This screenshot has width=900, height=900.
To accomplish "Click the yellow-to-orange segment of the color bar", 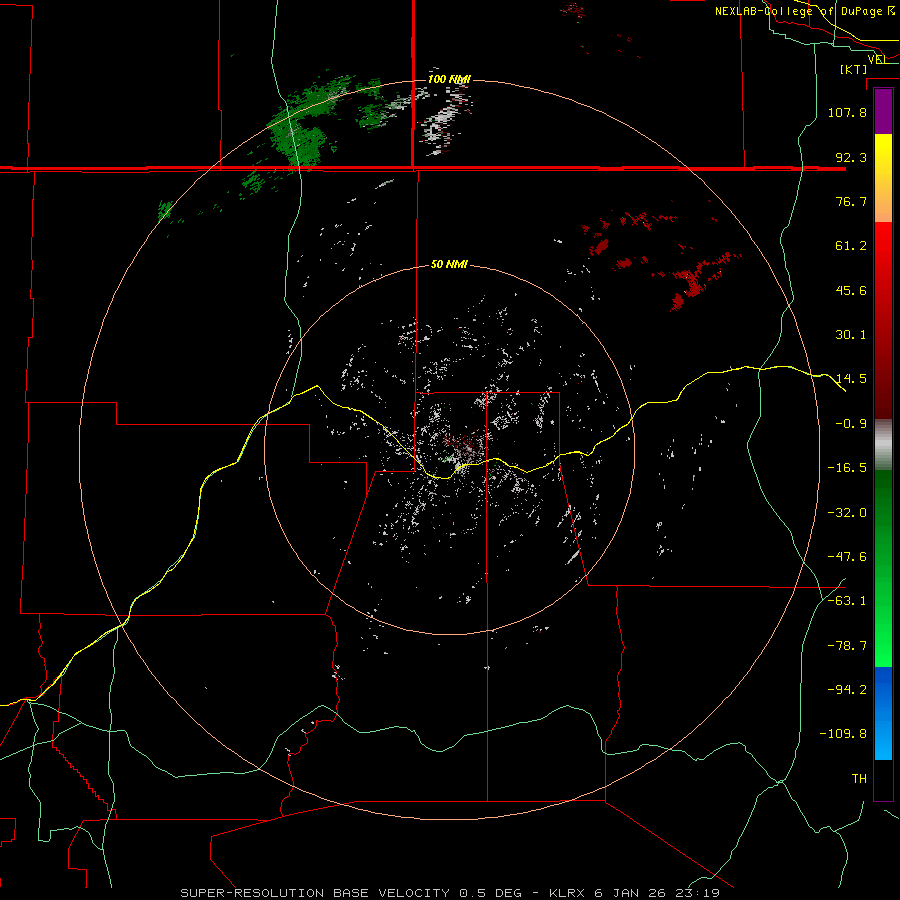I will (x=883, y=178).
